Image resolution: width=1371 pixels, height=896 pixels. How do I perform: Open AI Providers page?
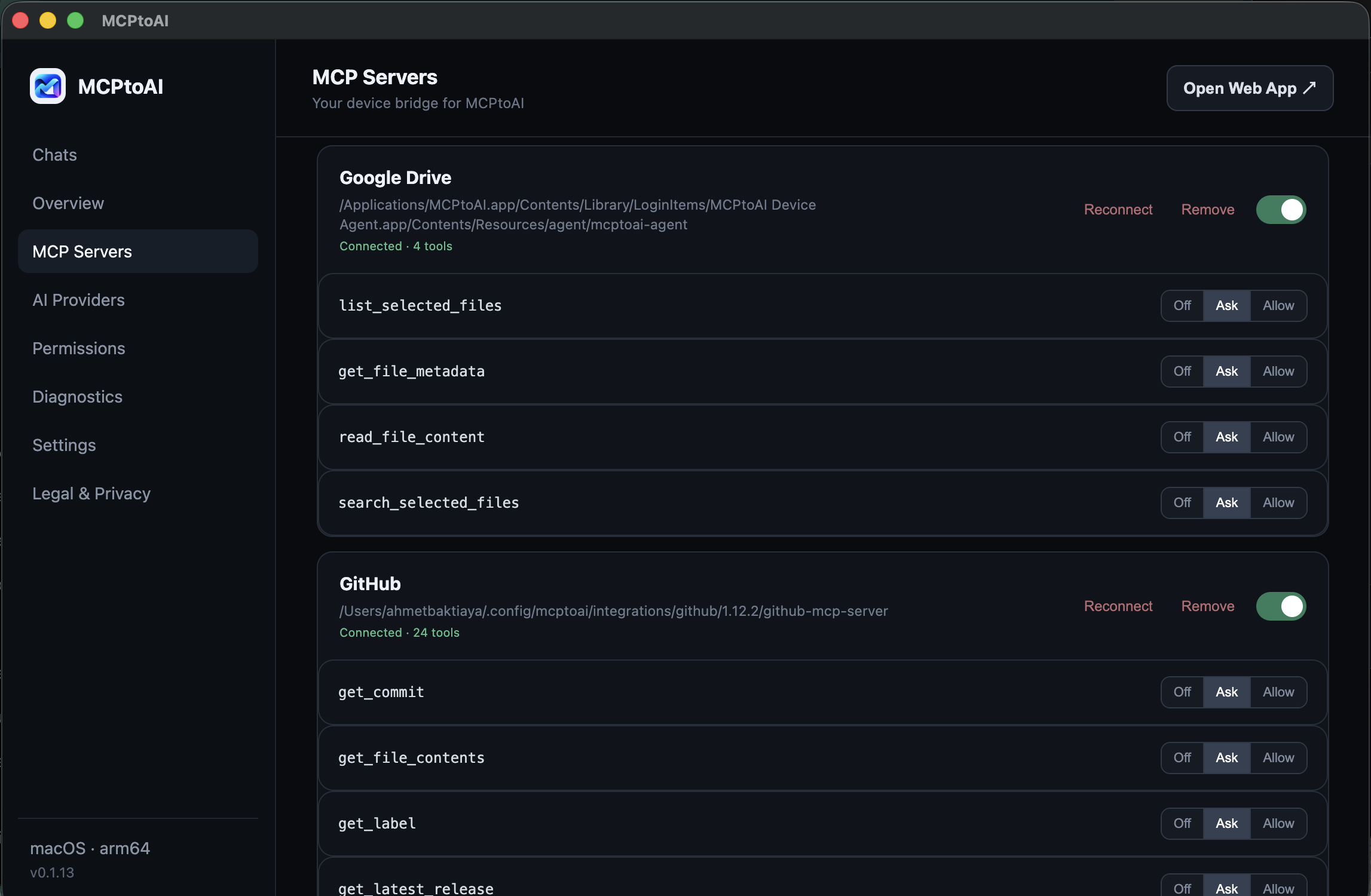138,300
